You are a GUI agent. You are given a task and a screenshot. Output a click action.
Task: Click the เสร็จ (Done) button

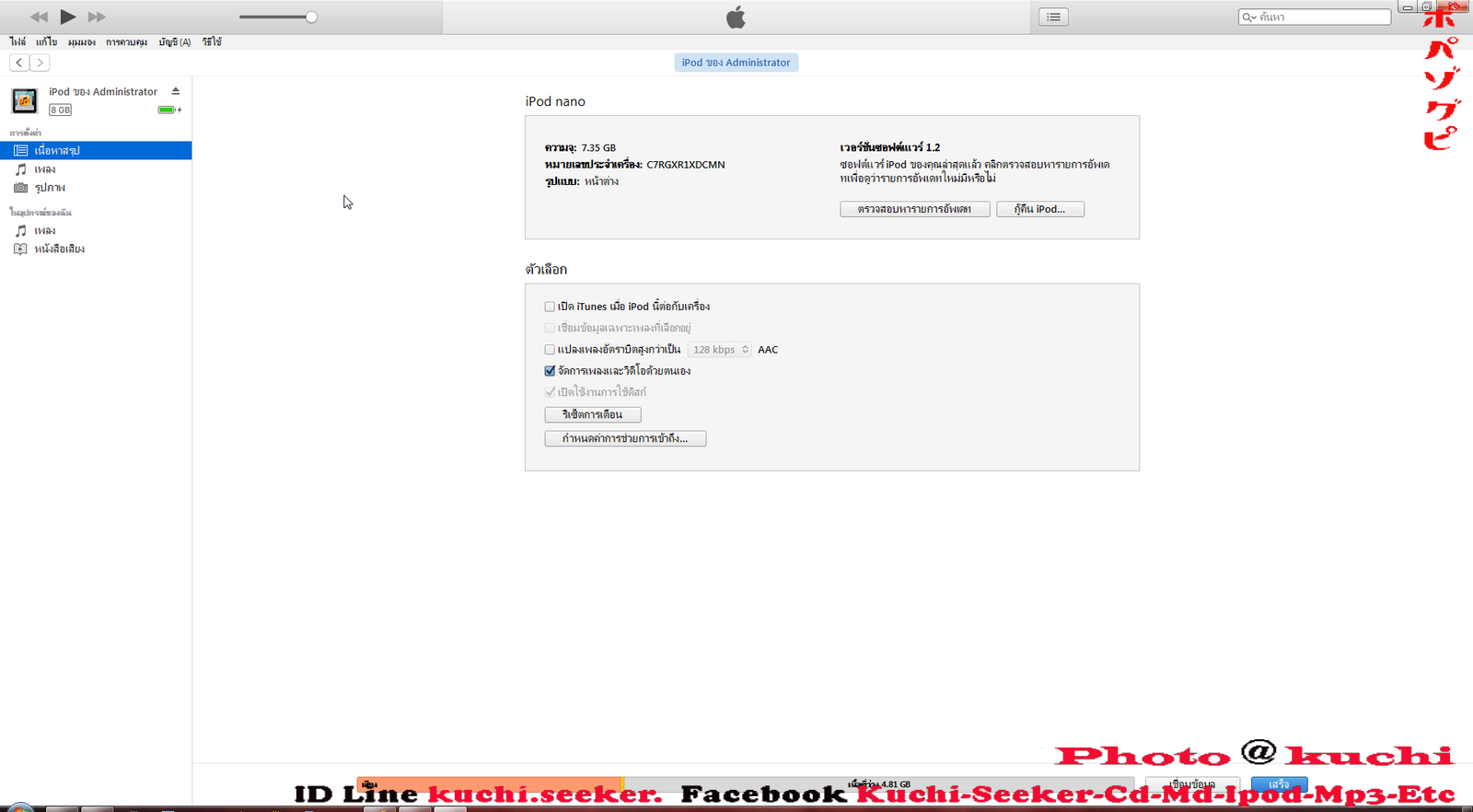pyautogui.click(x=1279, y=784)
